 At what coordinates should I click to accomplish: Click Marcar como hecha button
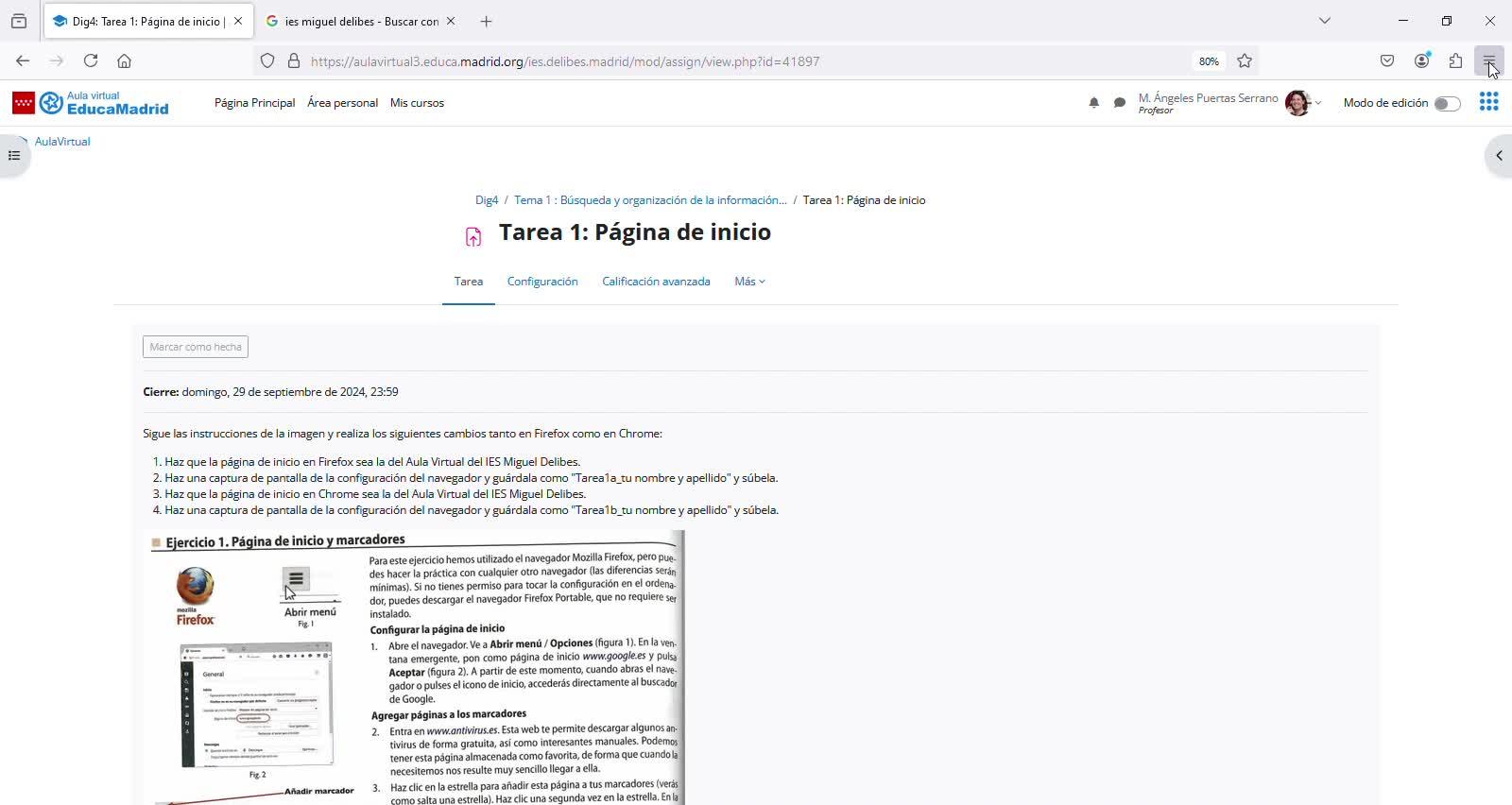pos(196,347)
